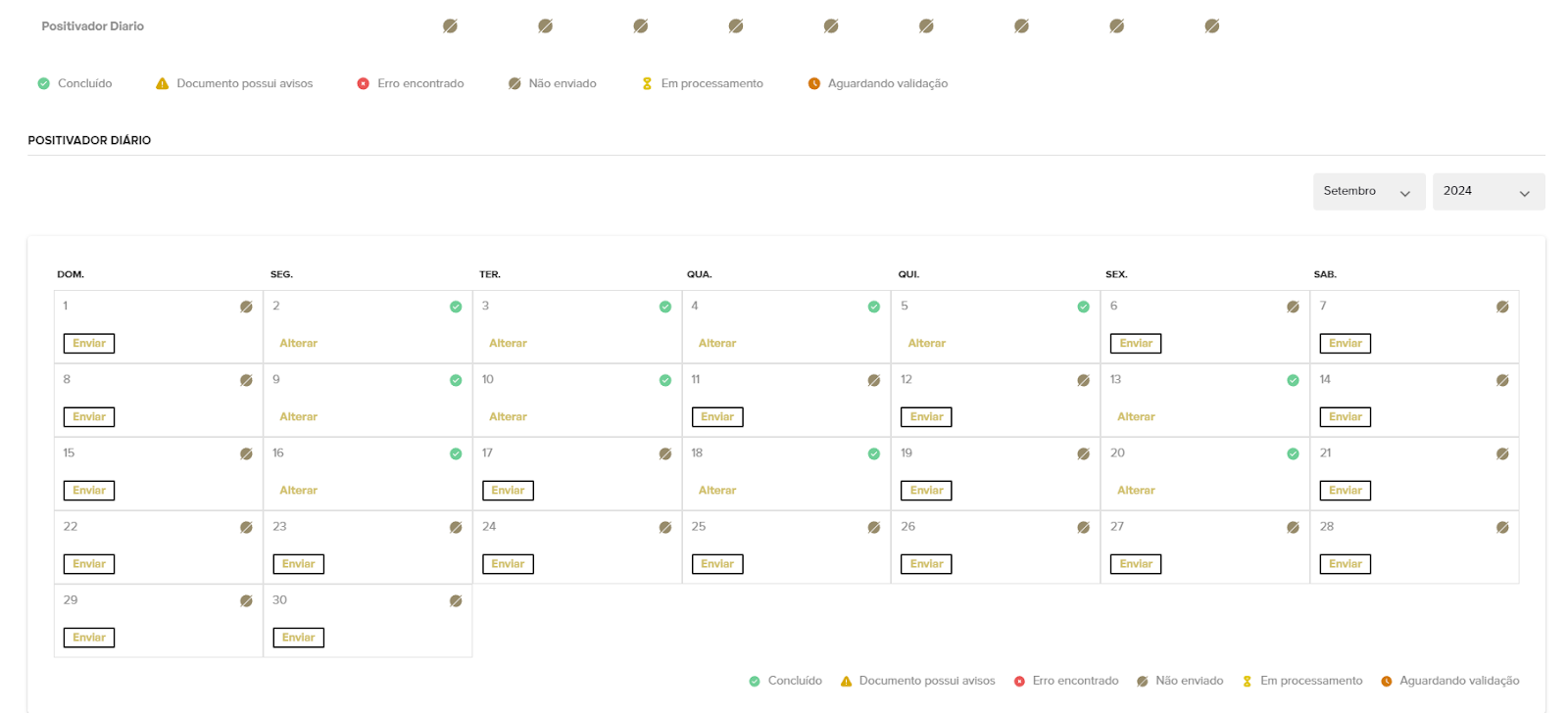The width and height of the screenshot is (1568, 713).
Task: Click the completed status icon on day 13
Action: coord(1293,380)
